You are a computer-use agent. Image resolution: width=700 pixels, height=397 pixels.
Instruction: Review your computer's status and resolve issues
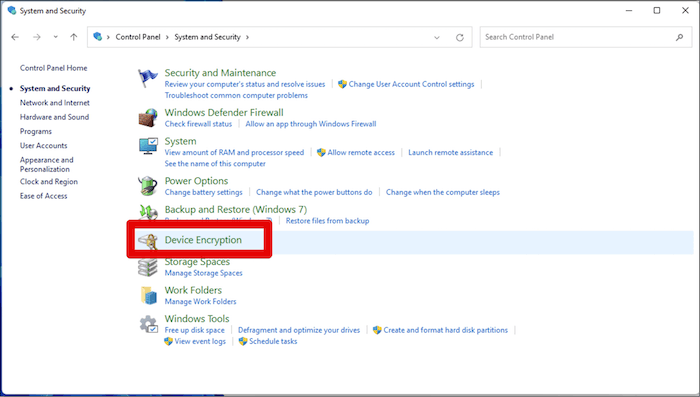[245, 84]
